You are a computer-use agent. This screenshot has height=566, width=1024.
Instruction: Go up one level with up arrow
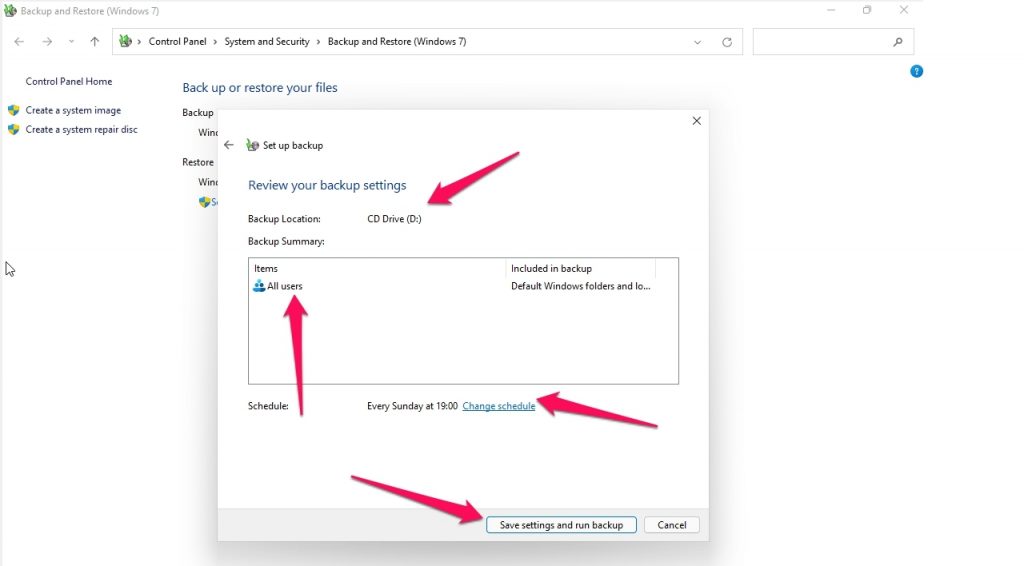[x=95, y=42]
